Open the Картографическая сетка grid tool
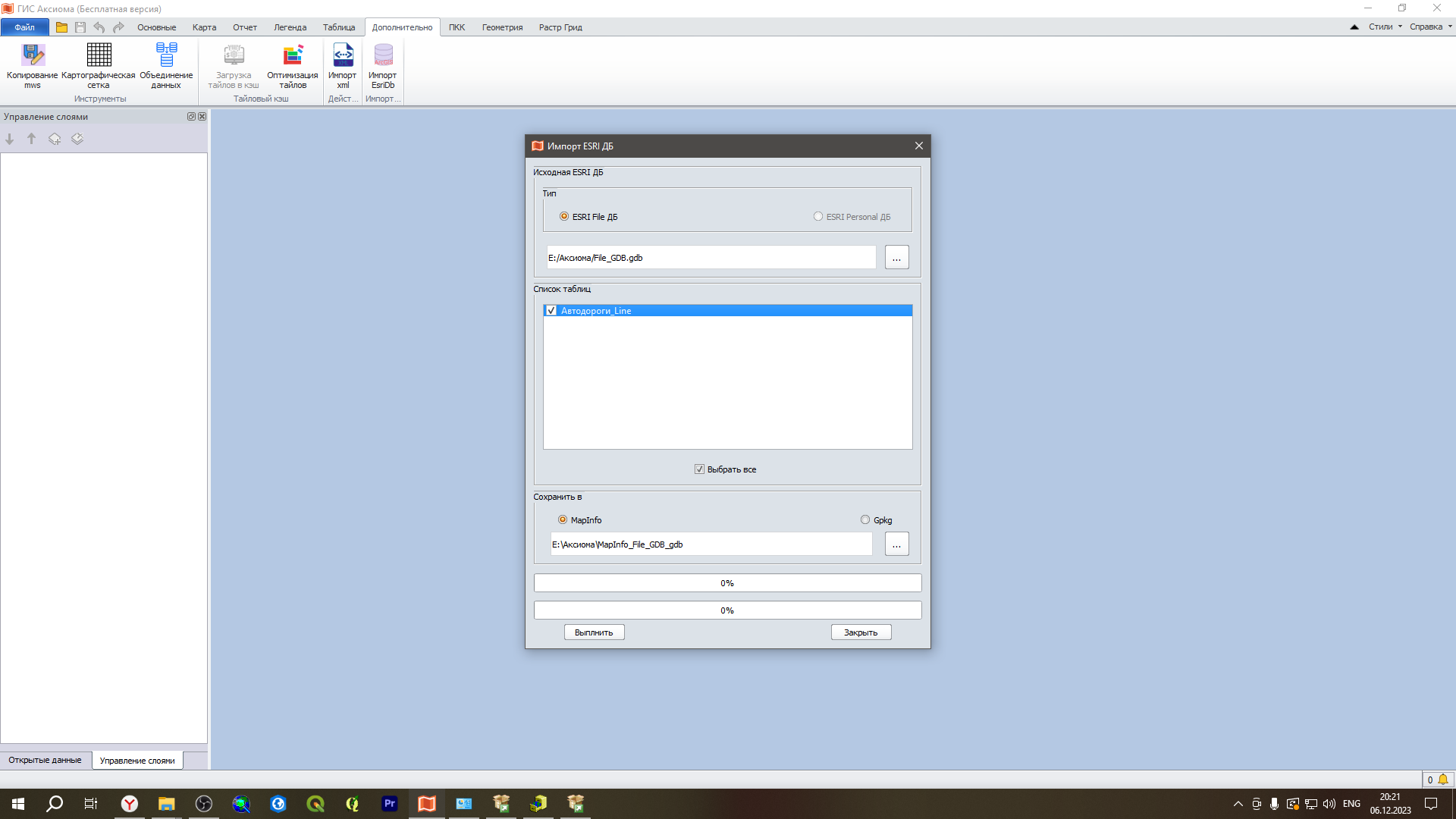This screenshot has height=819, width=1456. (x=99, y=55)
